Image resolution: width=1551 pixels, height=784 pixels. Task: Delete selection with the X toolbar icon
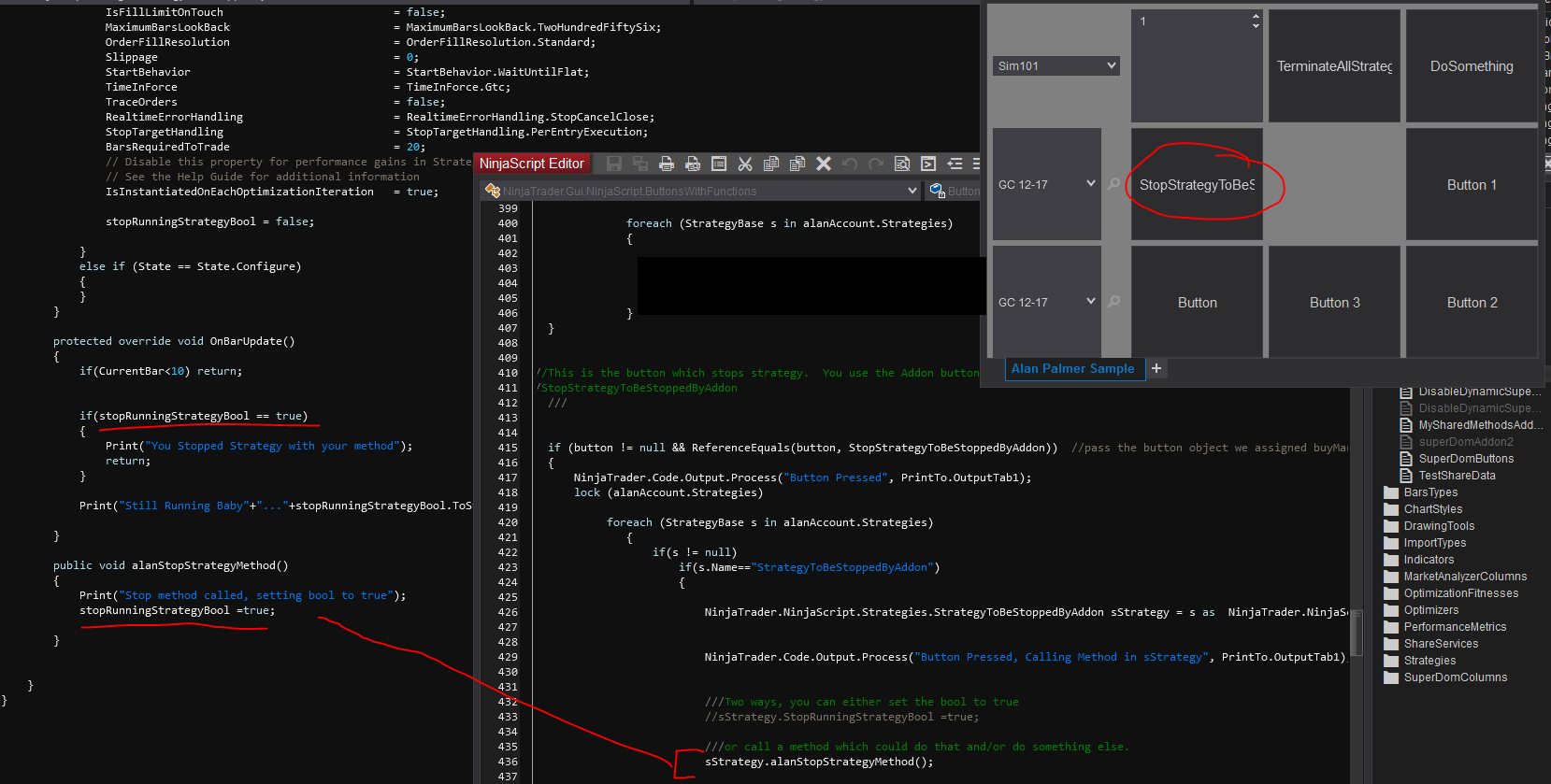click(824, 164)
